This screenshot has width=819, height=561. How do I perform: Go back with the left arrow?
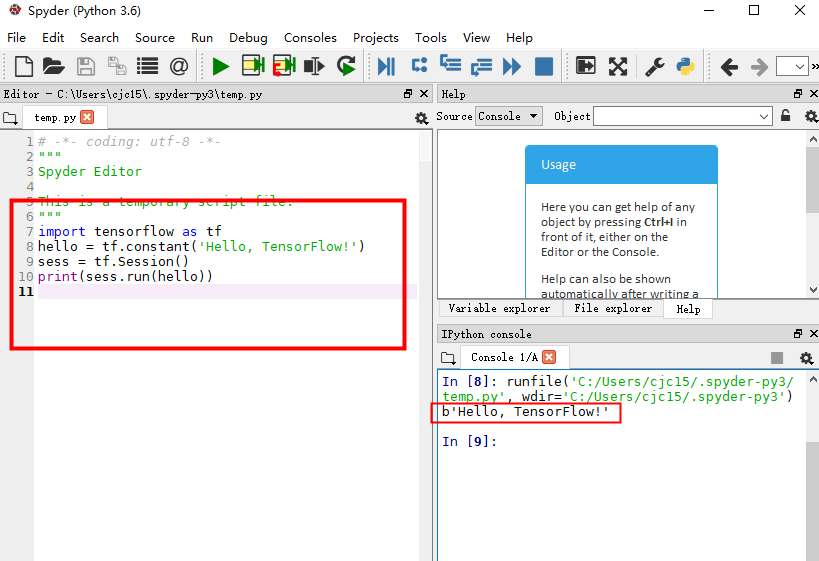[729, 67]
